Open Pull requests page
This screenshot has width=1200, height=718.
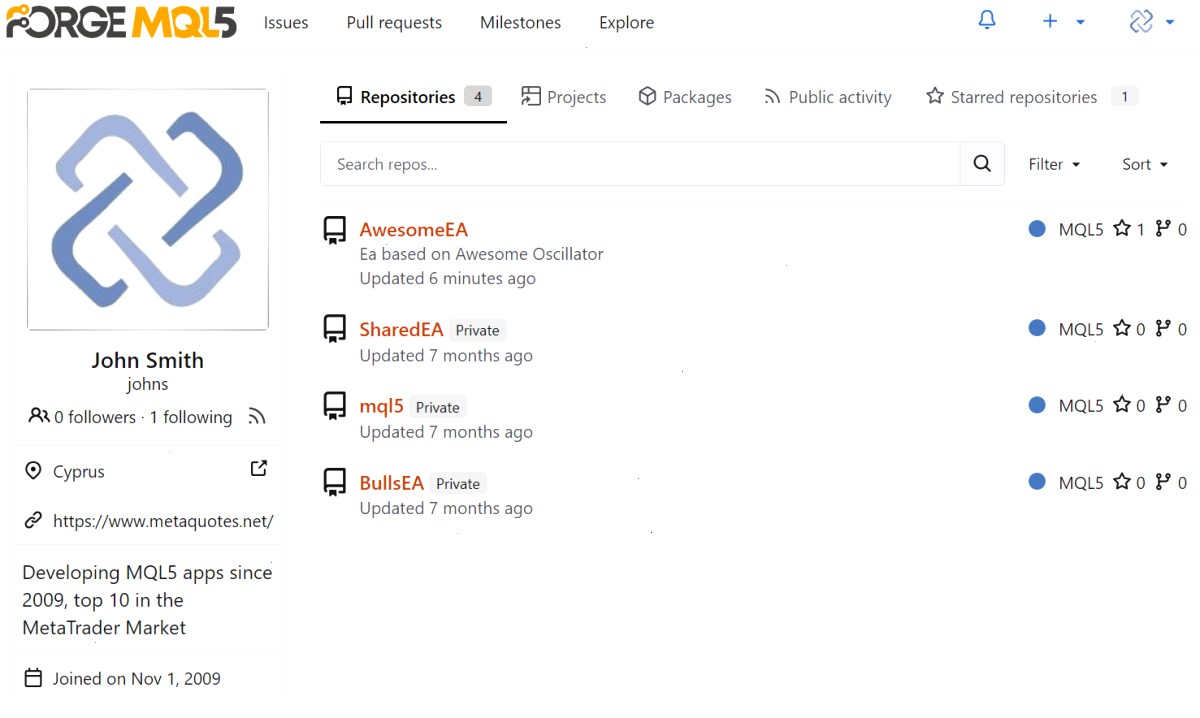click(394, 22)
